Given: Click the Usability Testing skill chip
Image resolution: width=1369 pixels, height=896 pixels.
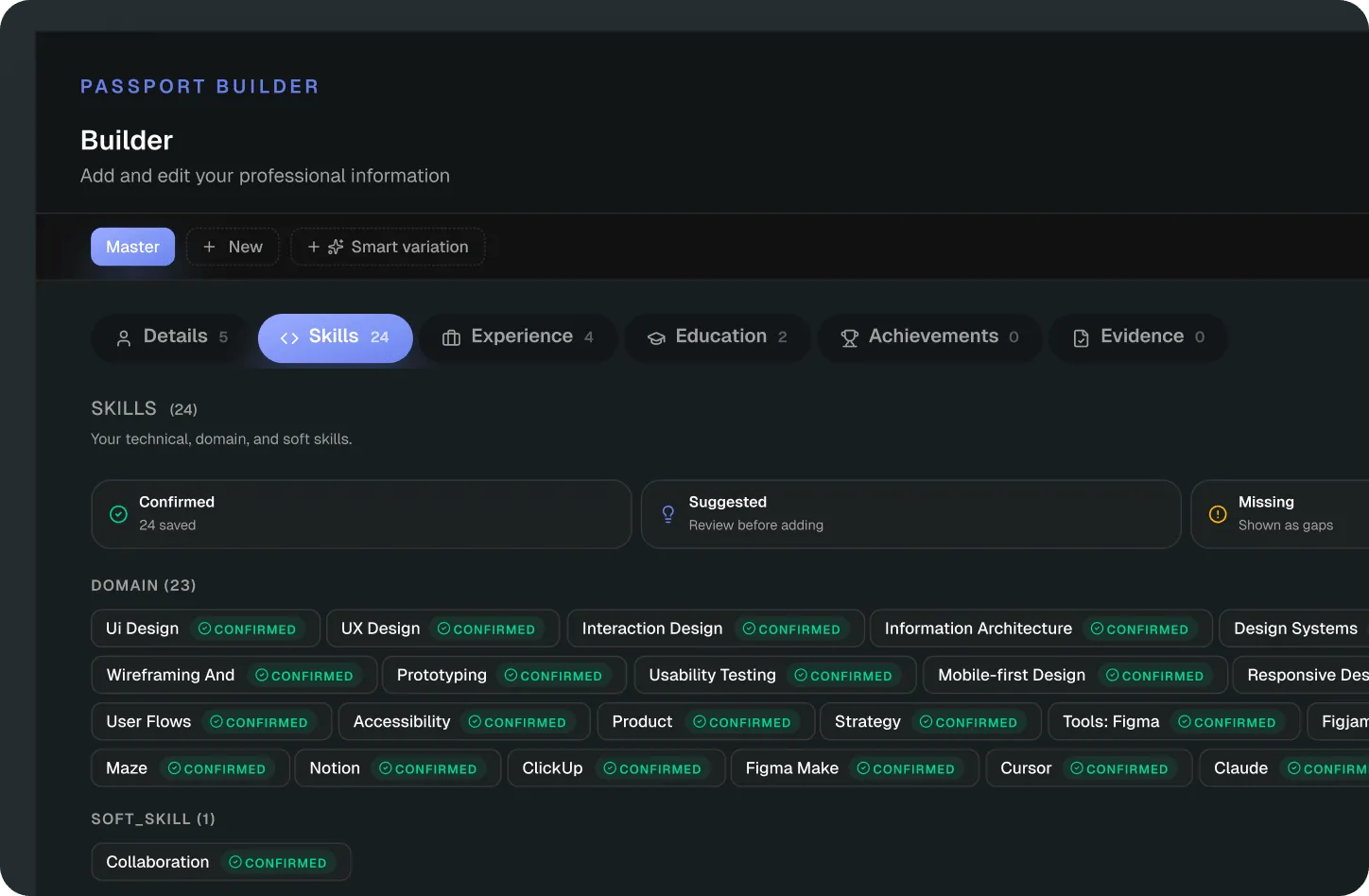Looking at the screenshot, I should pyautogui.click(x=775, y=675).
